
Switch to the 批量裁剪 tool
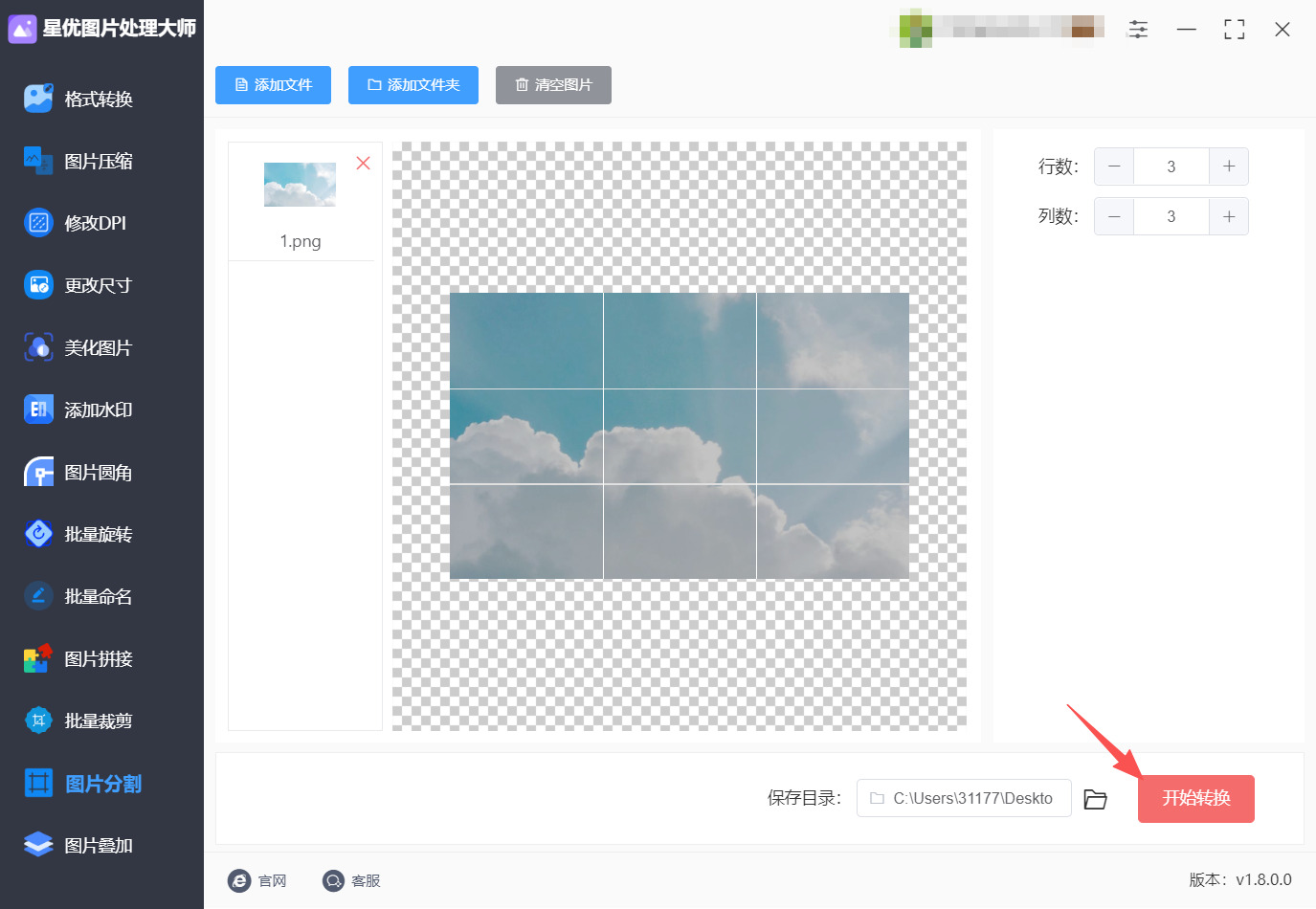[78, 721]
